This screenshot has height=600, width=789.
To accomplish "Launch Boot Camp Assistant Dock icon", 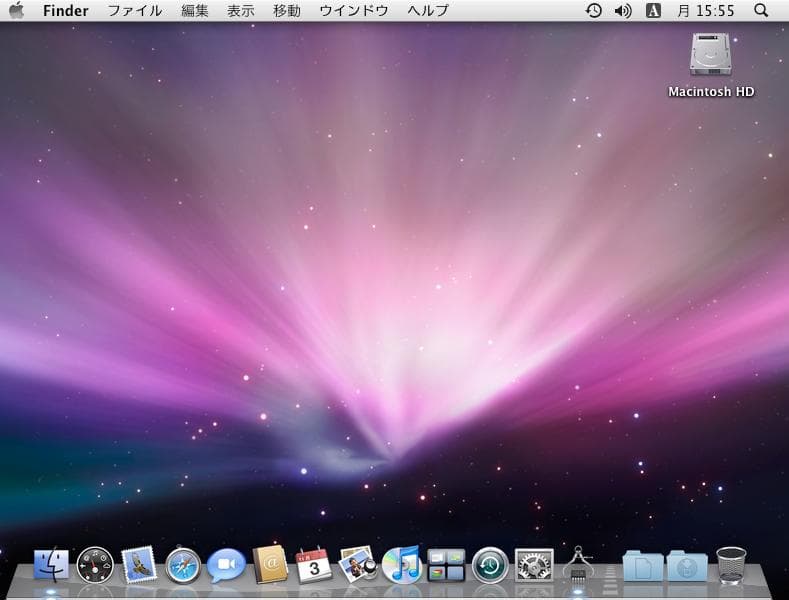I will 578,563.
